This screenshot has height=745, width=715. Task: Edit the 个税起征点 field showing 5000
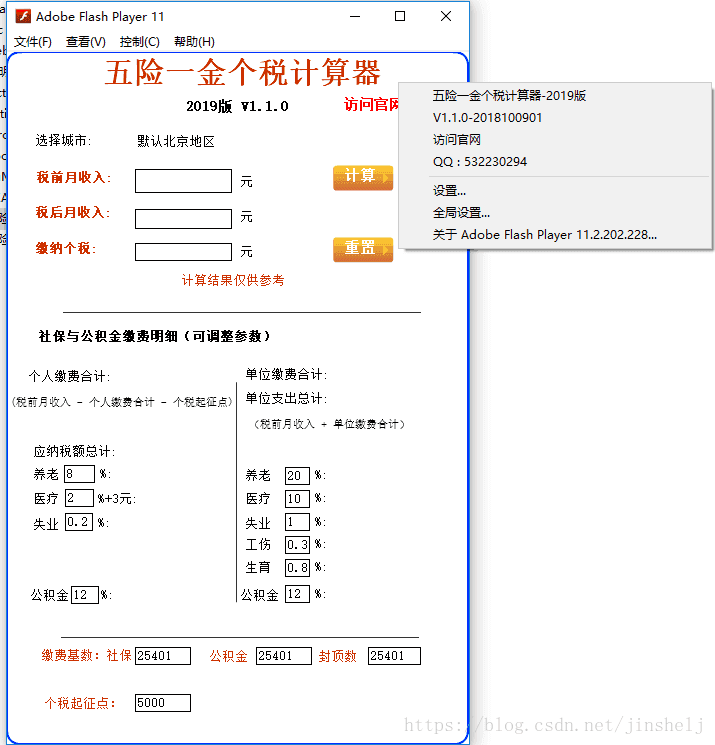pos(163,703)
